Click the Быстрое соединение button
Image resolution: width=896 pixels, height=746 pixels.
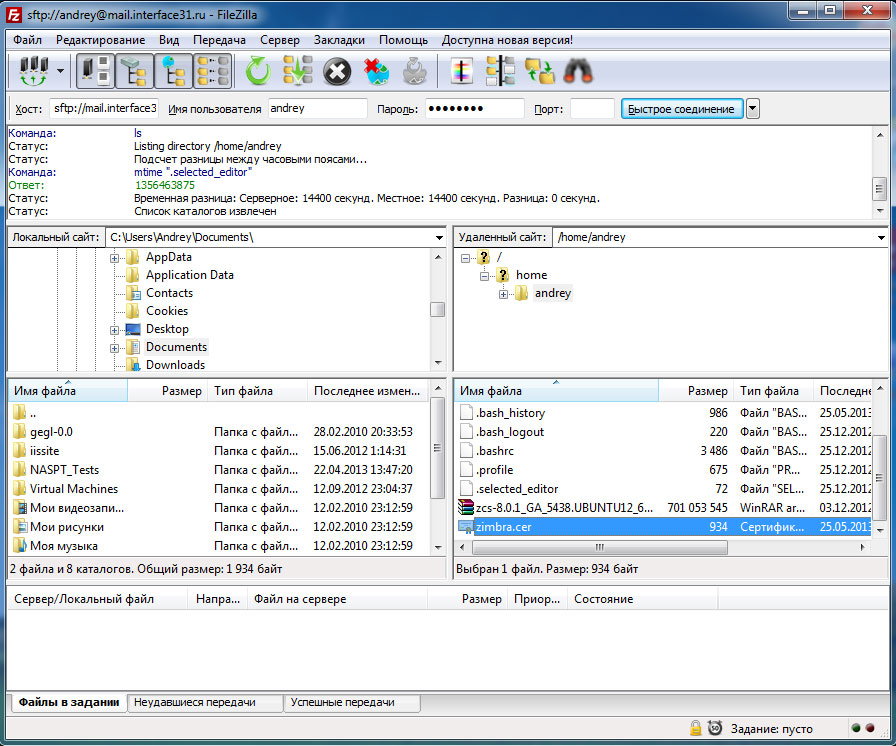(x=681, y=109)
